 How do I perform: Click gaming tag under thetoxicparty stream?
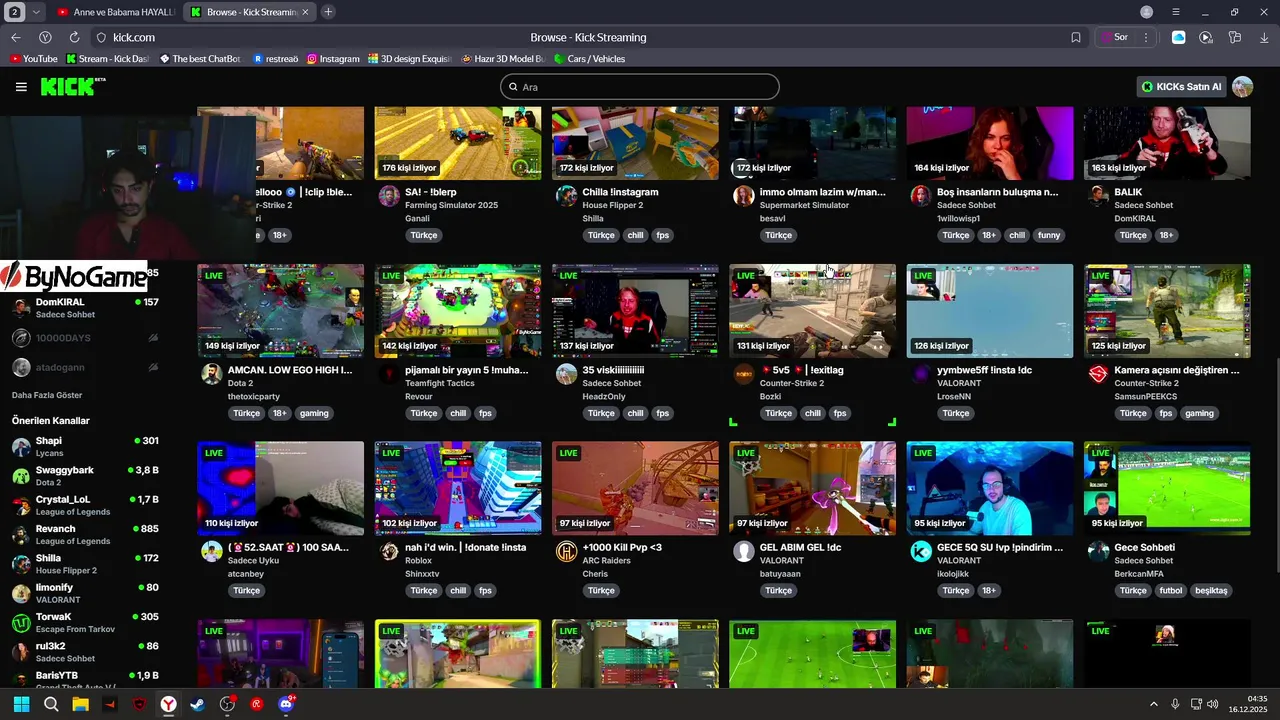pos(314,413)
